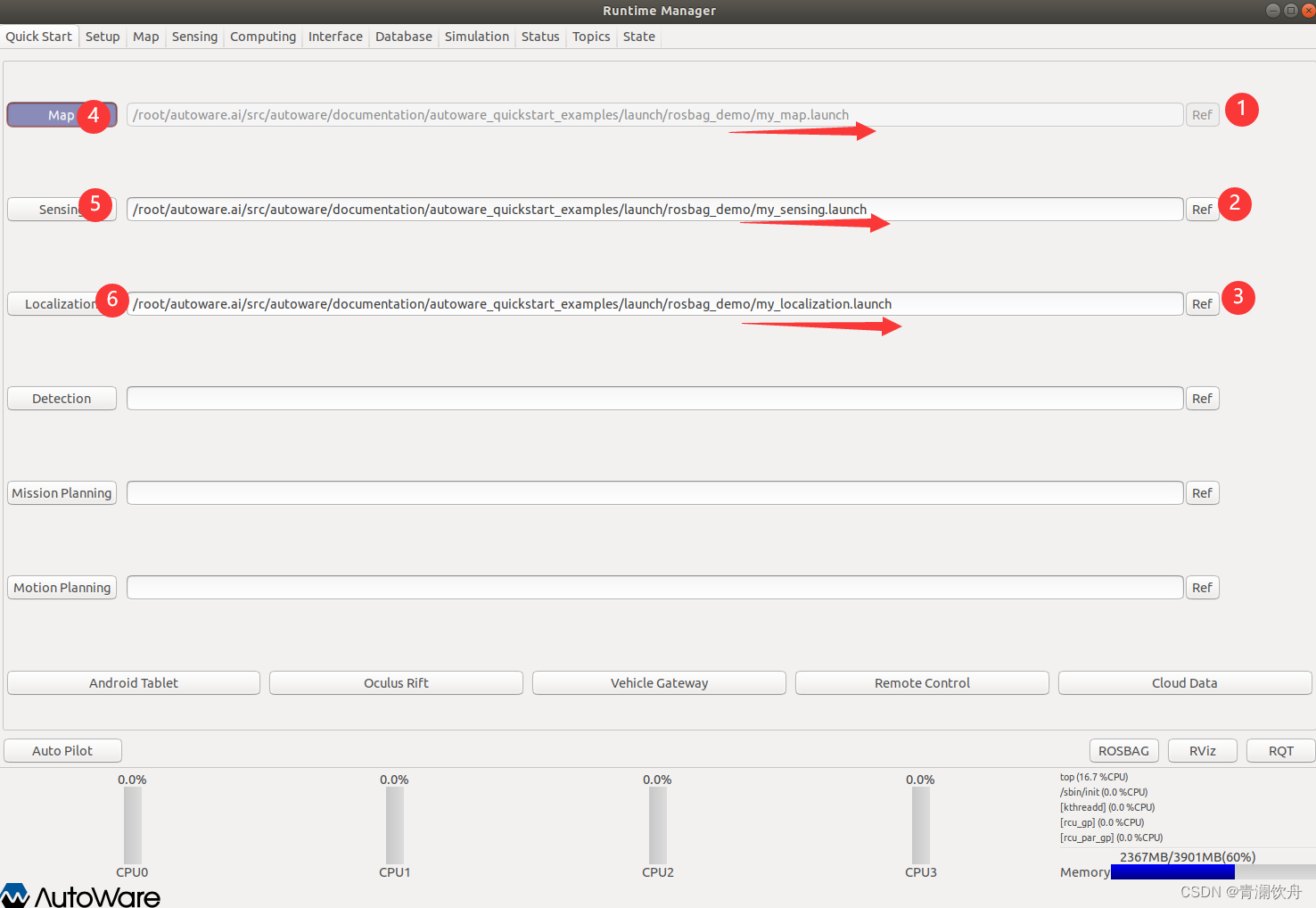Image resolution: width=1316 pixels, height=908 pixels.
Task: Click Ref button for Map row
Action: pyautogui.click(x=1202, y=115)
